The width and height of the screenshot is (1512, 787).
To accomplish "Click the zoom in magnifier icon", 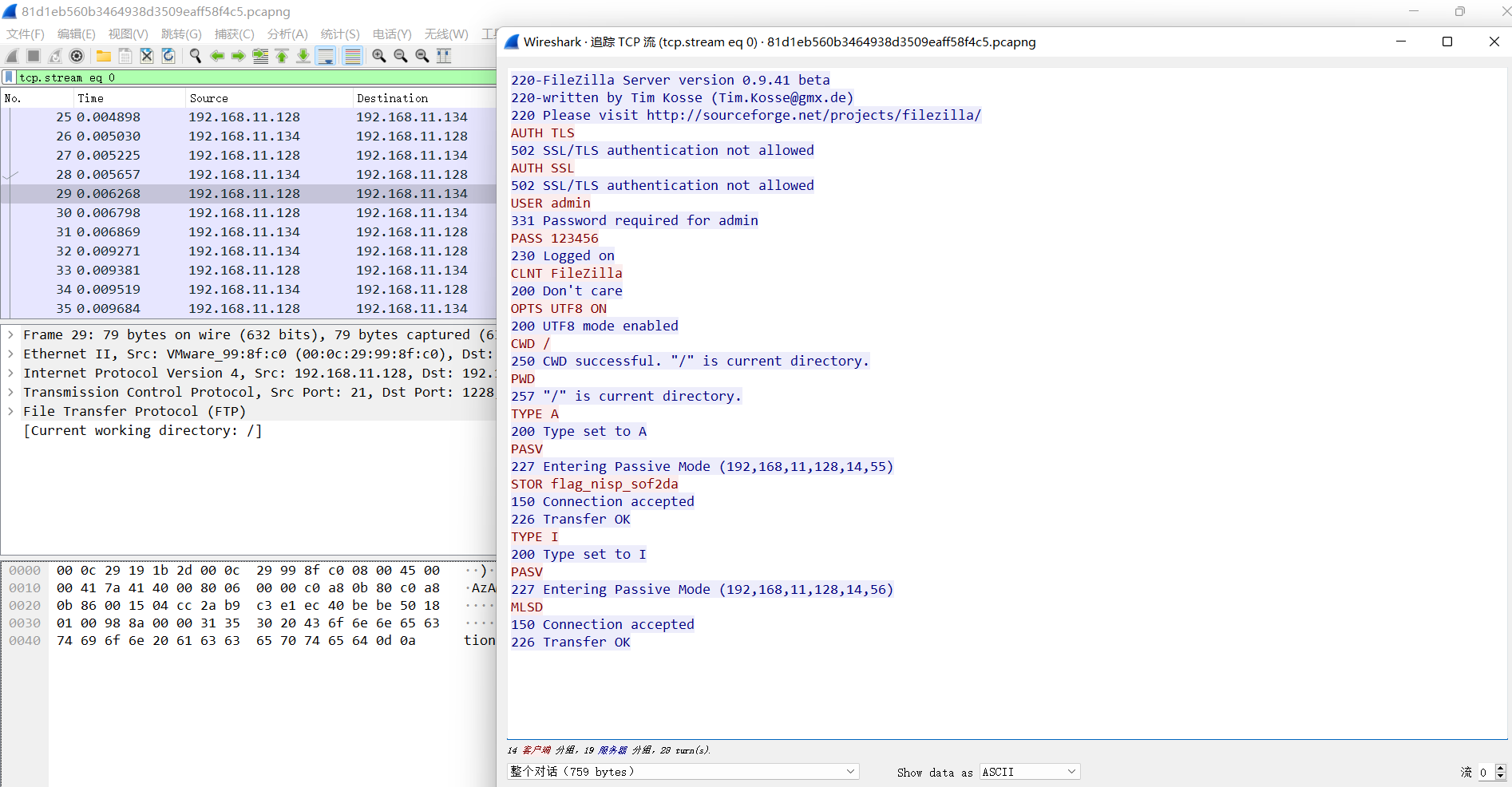I will click(379, 56).
